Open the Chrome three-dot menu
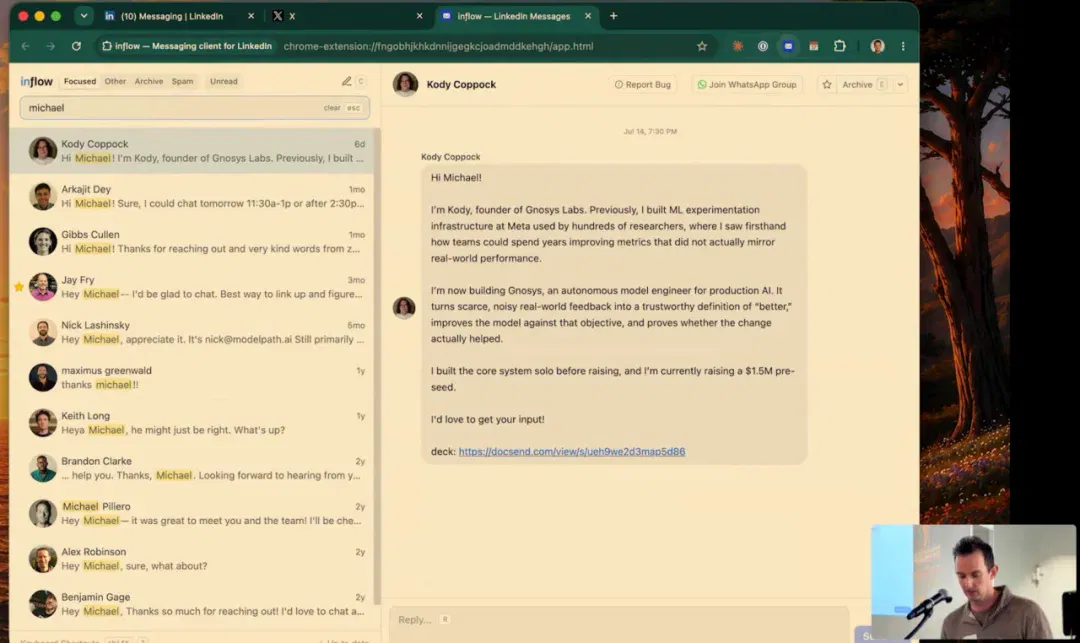Image resolution: width=1080 pixels, height=643 pixels. tap(903, 46)
